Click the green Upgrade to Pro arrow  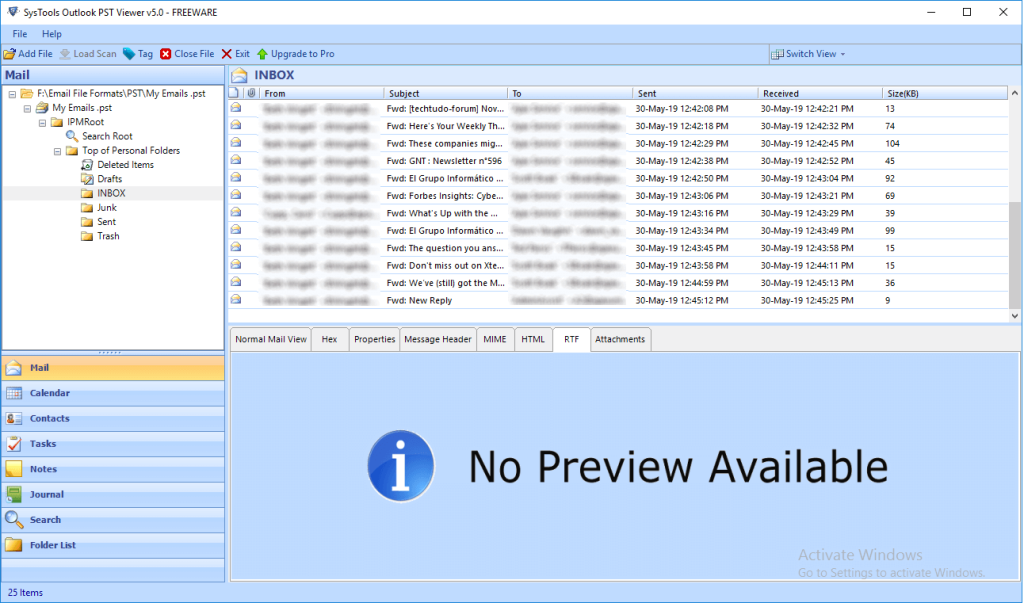(x=263, y=54)
